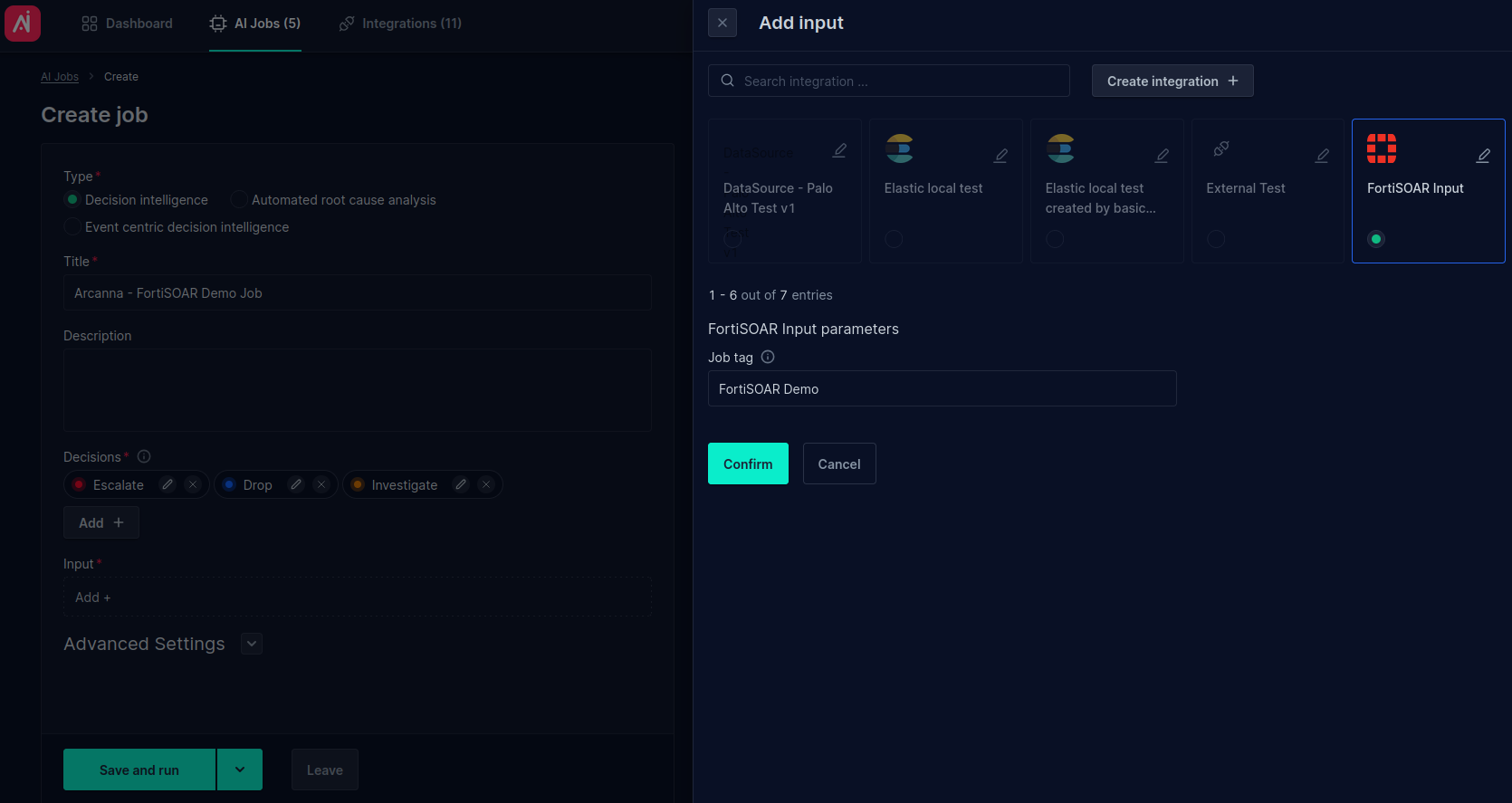This screenshot has height=803, width=1512.
Task: Click the Investigate orange color dot
Action: [x=358, y=484]
